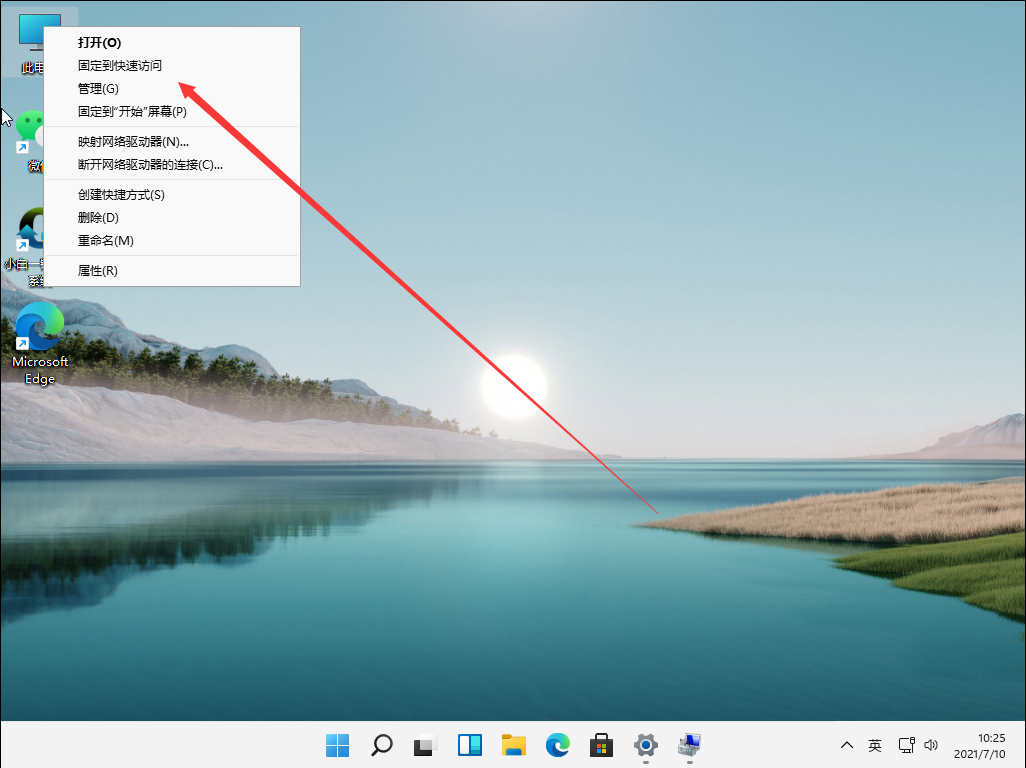1026x768 pixels.
Task: Open Settings gear in taskbar
Action: [646, 745]
